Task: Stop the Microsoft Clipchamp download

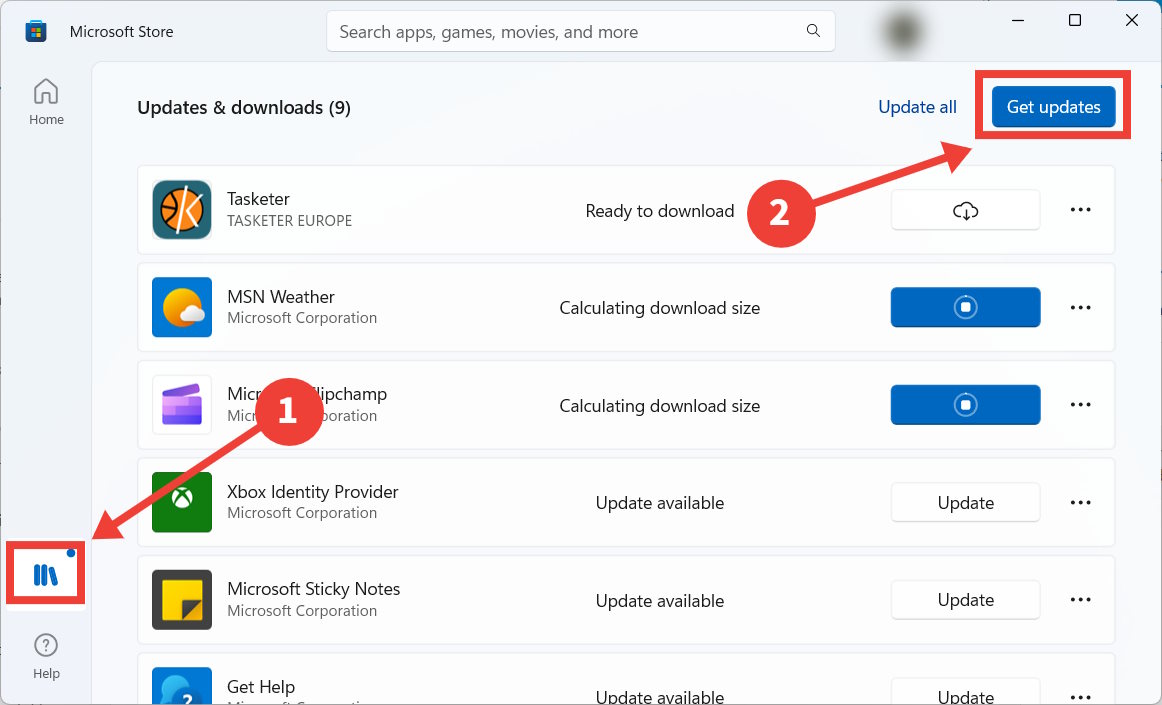Action: click(x=964, y=404)
